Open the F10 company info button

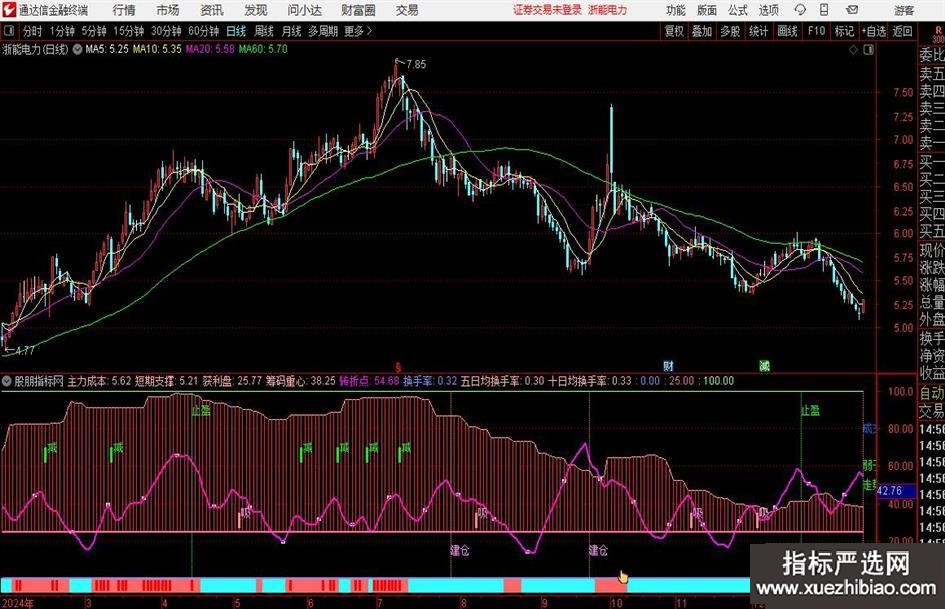coord(816,31)
